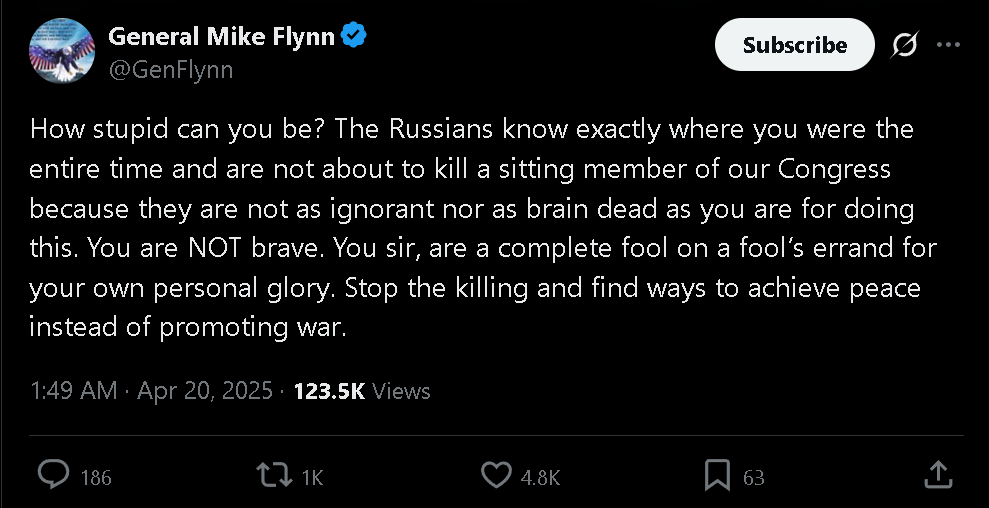Open the three-dot more options menu
This screenshot has width=989, height=508.
[948, 45]
